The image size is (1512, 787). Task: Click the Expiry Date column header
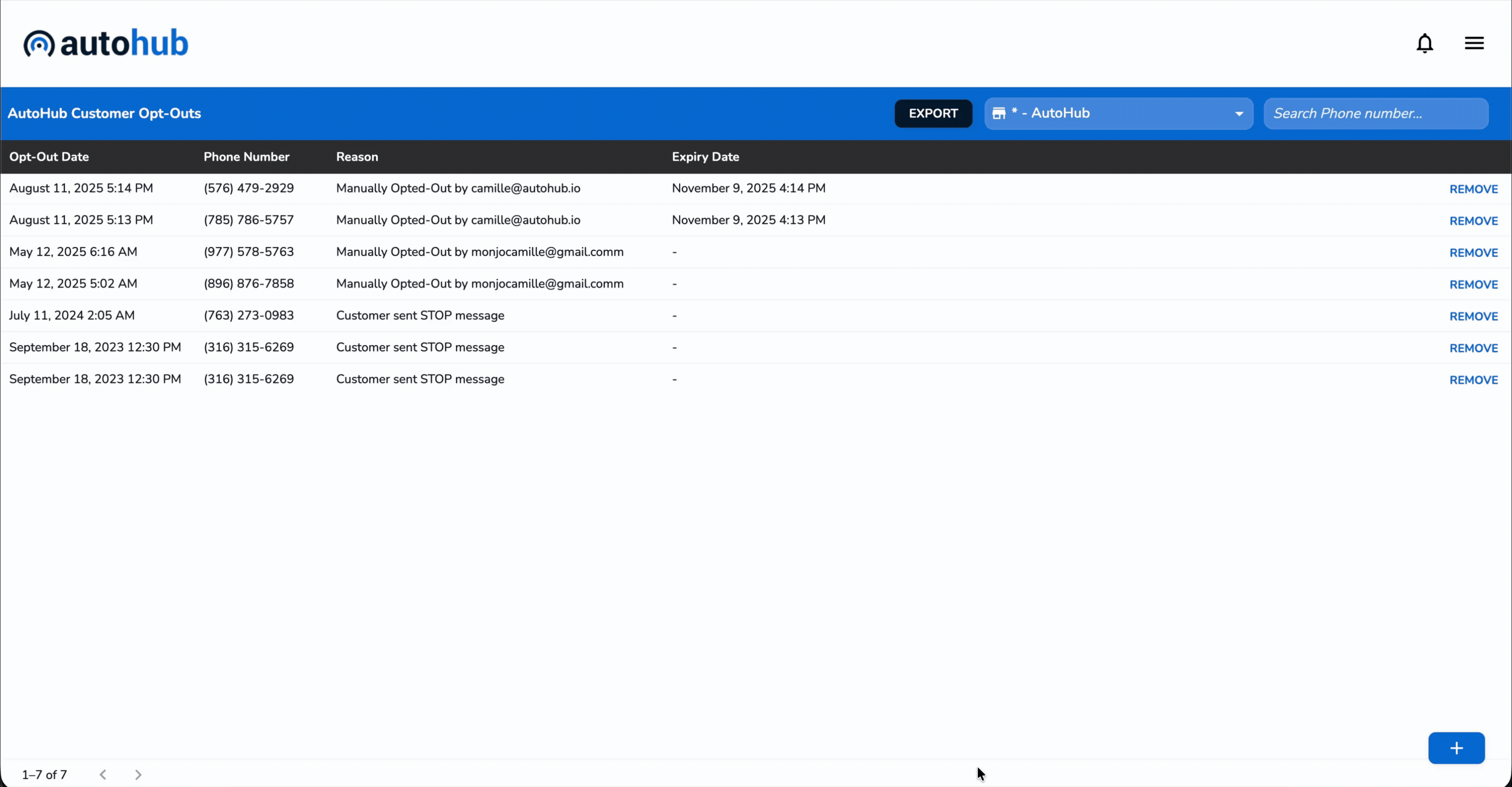coord(705,157)
